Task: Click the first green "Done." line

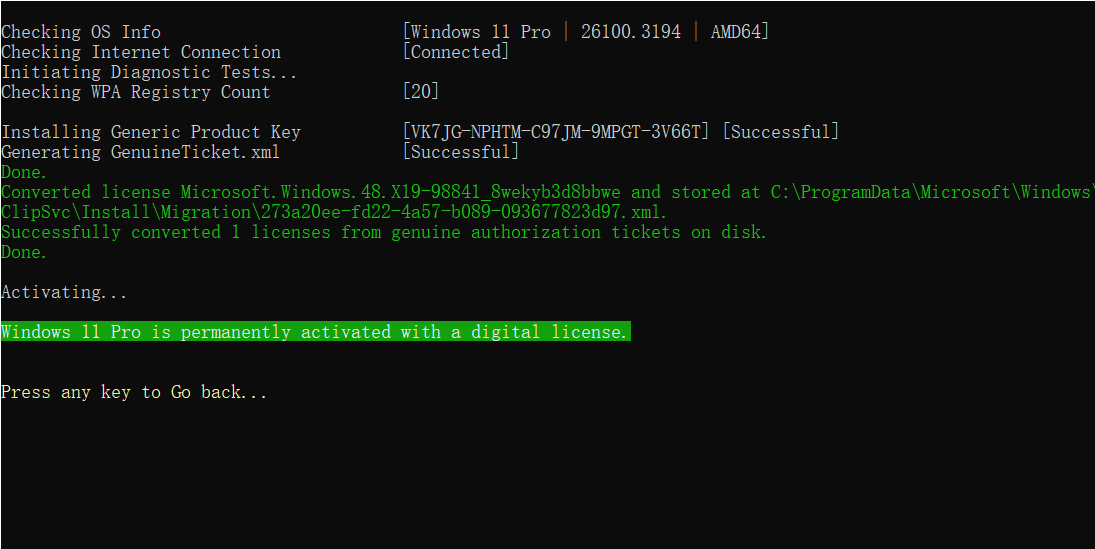Action: 24,172
